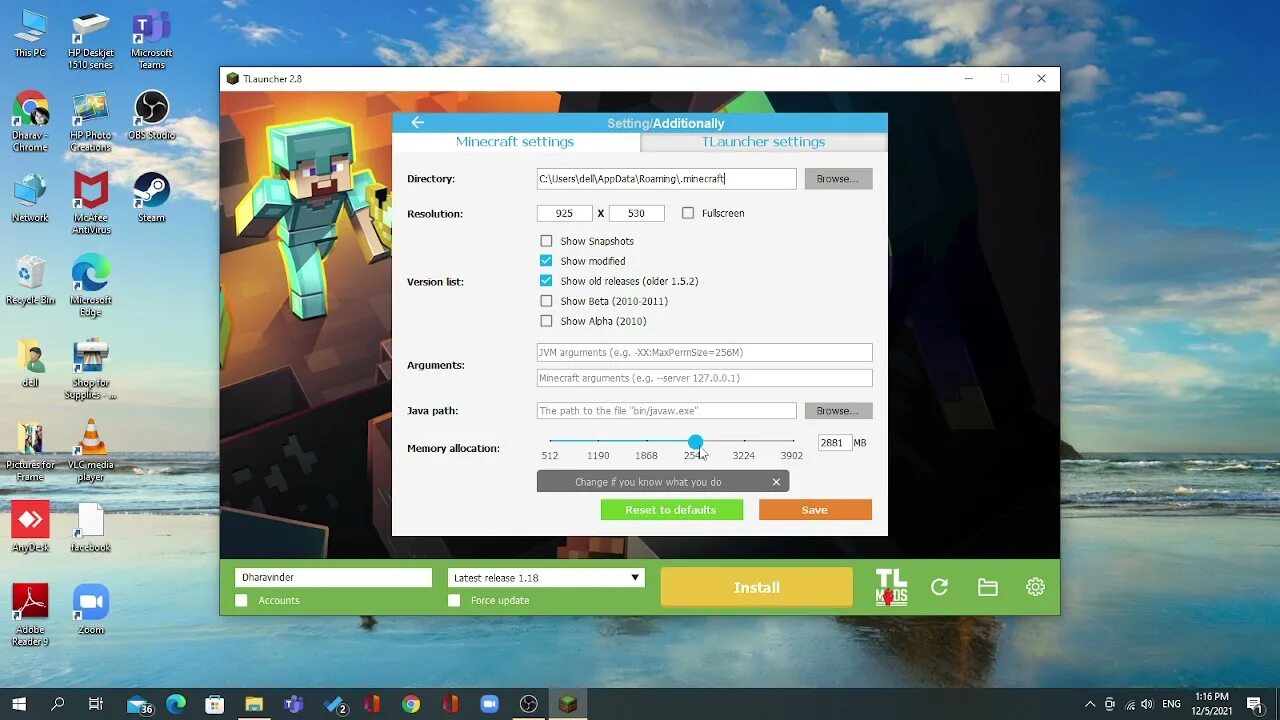The height and width of the screenshot is (720, 1280).
Task: Open Steam desktop shortcut
Action: [152, 197]
